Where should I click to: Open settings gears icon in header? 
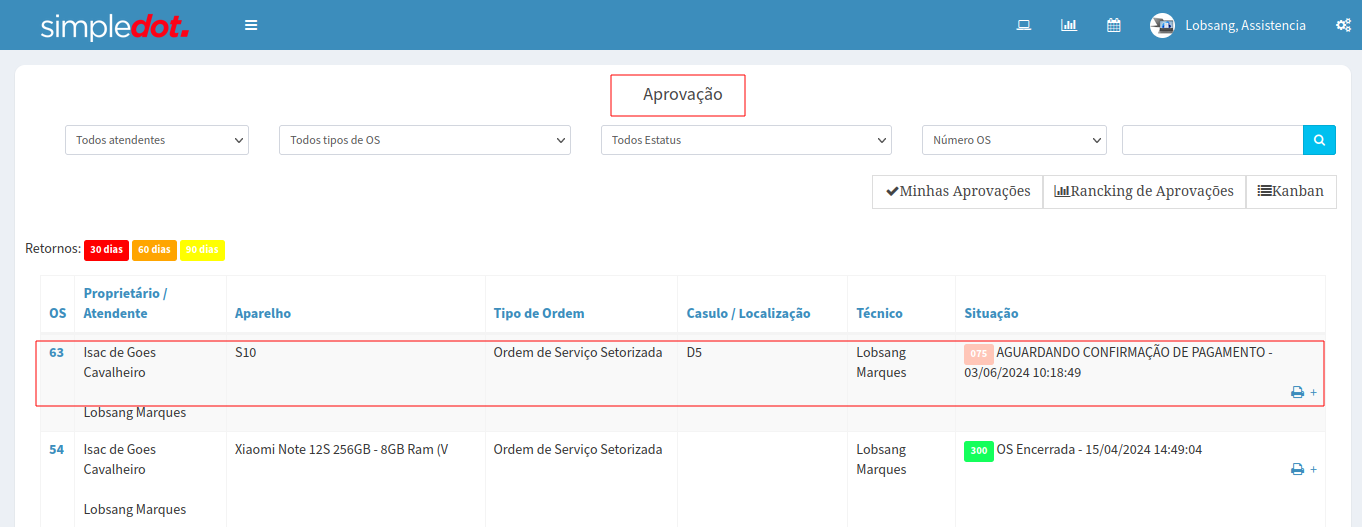click(x=1343, y=25)
